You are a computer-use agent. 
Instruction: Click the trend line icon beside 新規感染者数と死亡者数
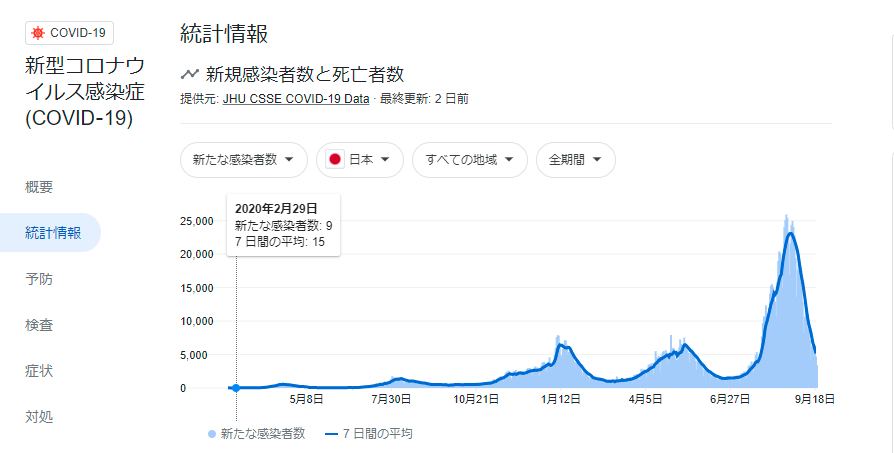189,74
